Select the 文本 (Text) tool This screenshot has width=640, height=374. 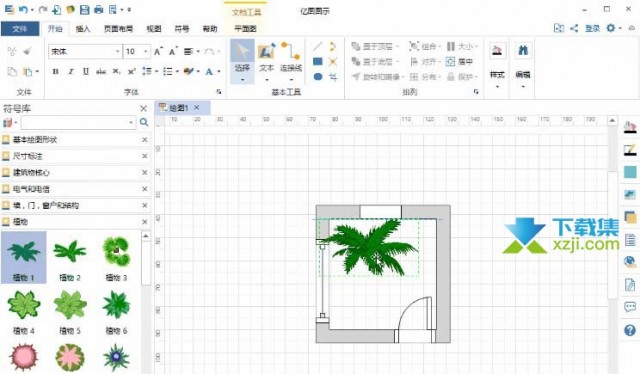(x=267, y=61)
